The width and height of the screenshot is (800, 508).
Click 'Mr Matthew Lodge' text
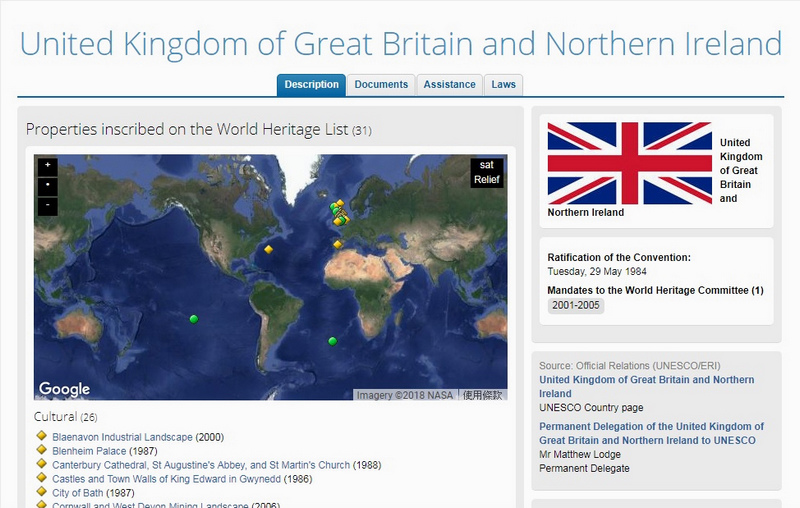pyautogui.click(x=580, y=454)
